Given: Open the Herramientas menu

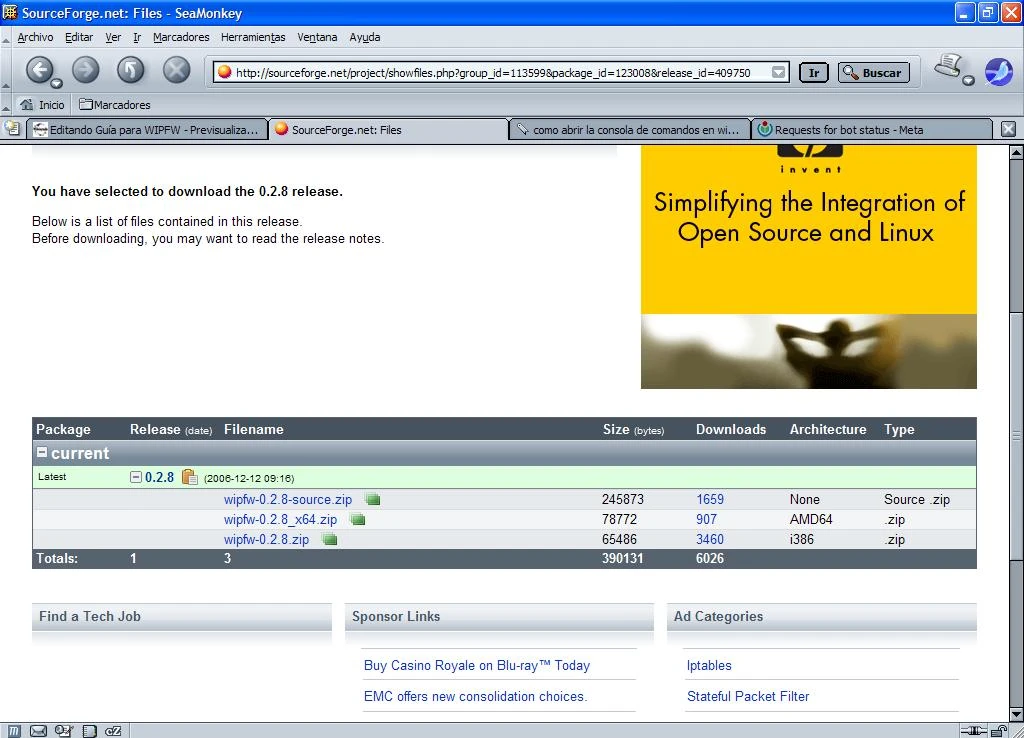Looking at the screenshot, I should pos(253,37).
